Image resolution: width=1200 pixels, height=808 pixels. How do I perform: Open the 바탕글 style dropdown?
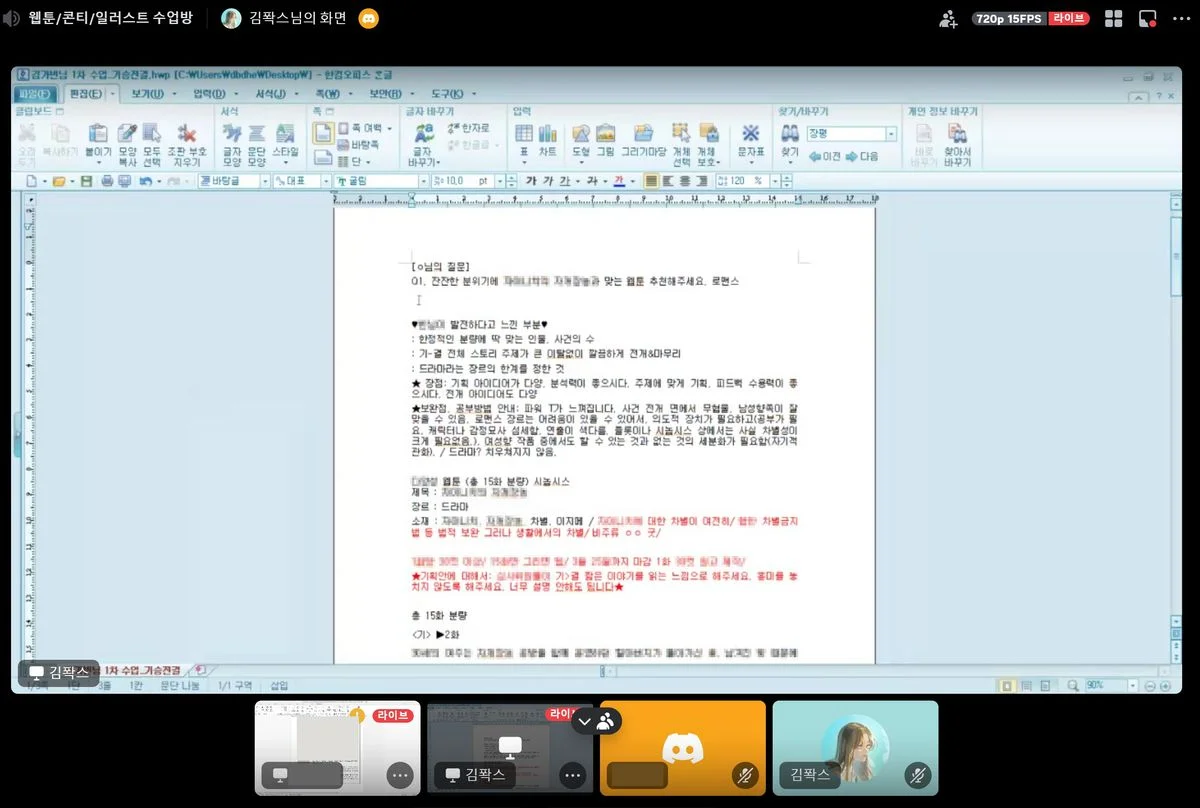265,181
